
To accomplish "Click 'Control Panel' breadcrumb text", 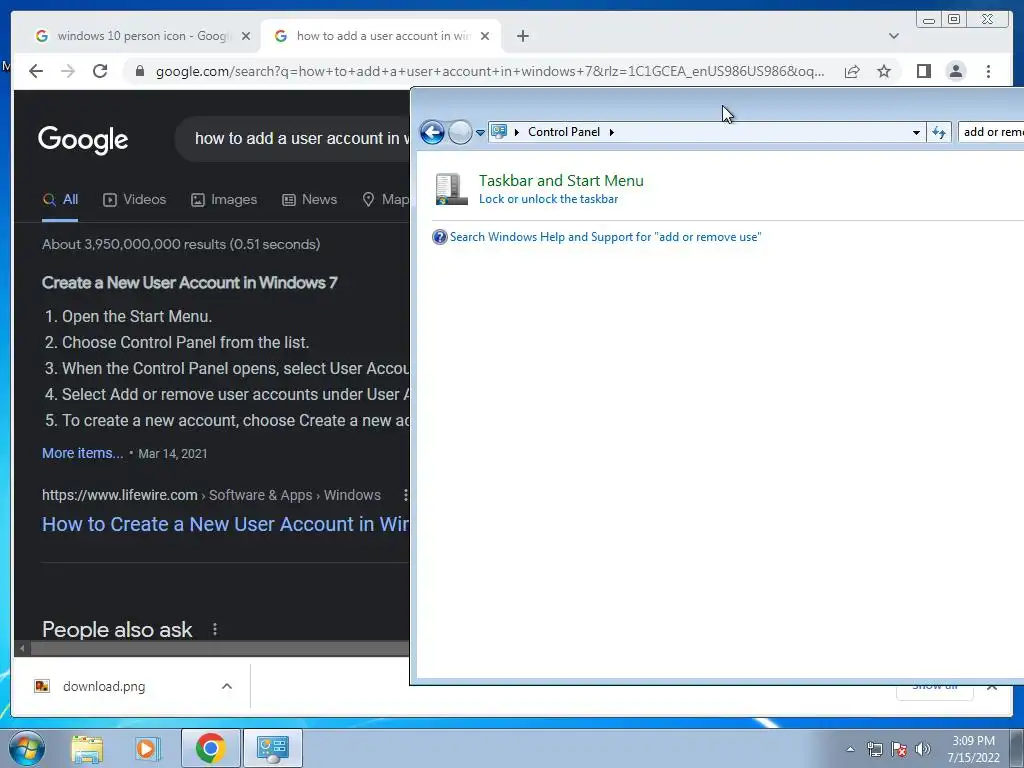I will pos(564,132).
